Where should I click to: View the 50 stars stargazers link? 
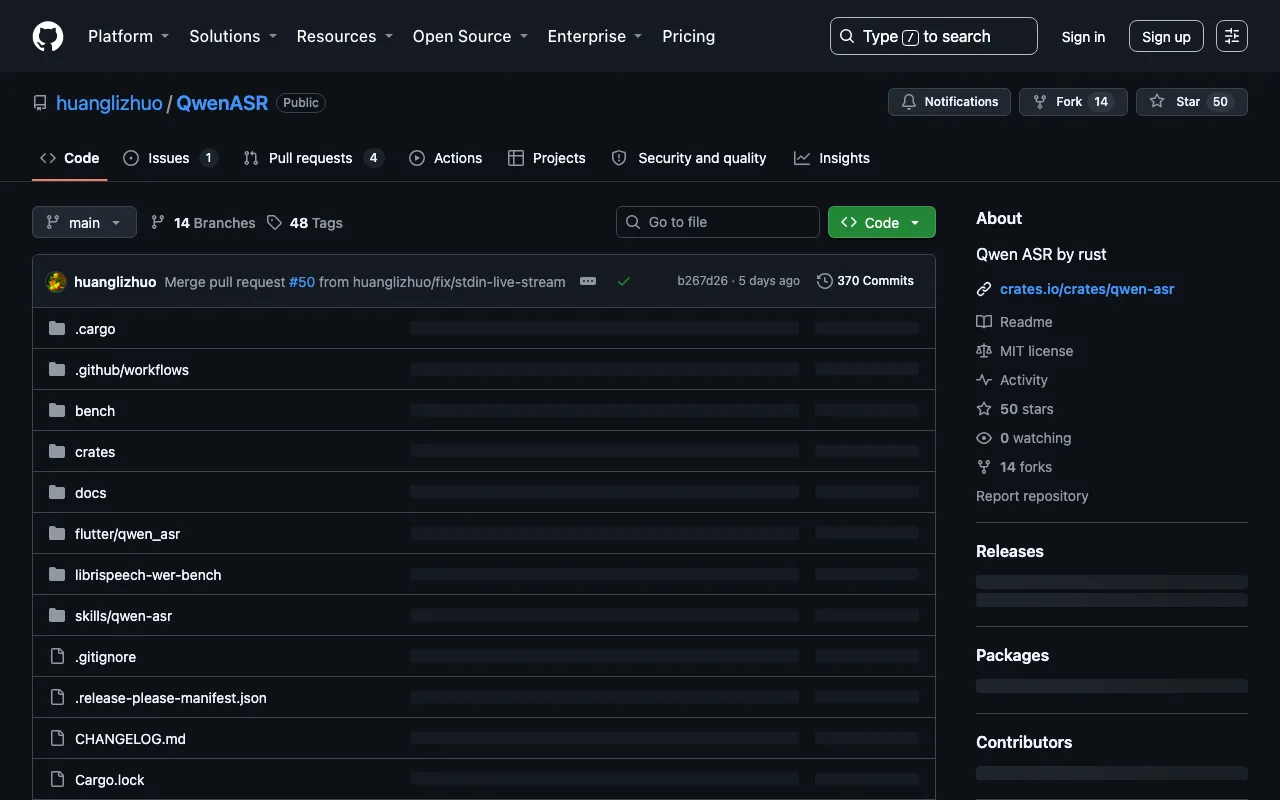1015,409
